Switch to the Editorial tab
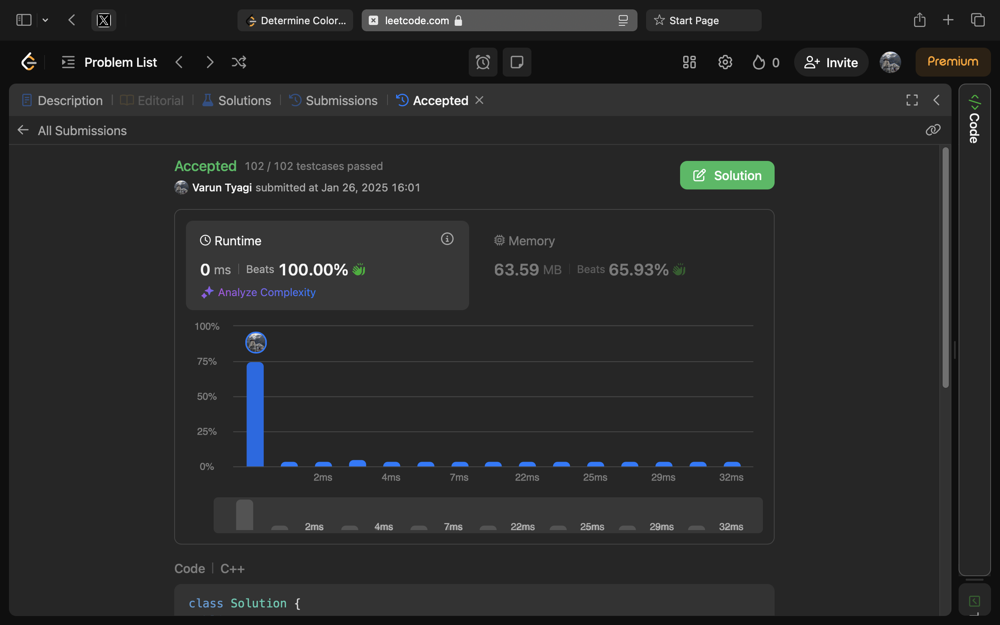Viewport: 1000px width, 625px height. point(152,100)
